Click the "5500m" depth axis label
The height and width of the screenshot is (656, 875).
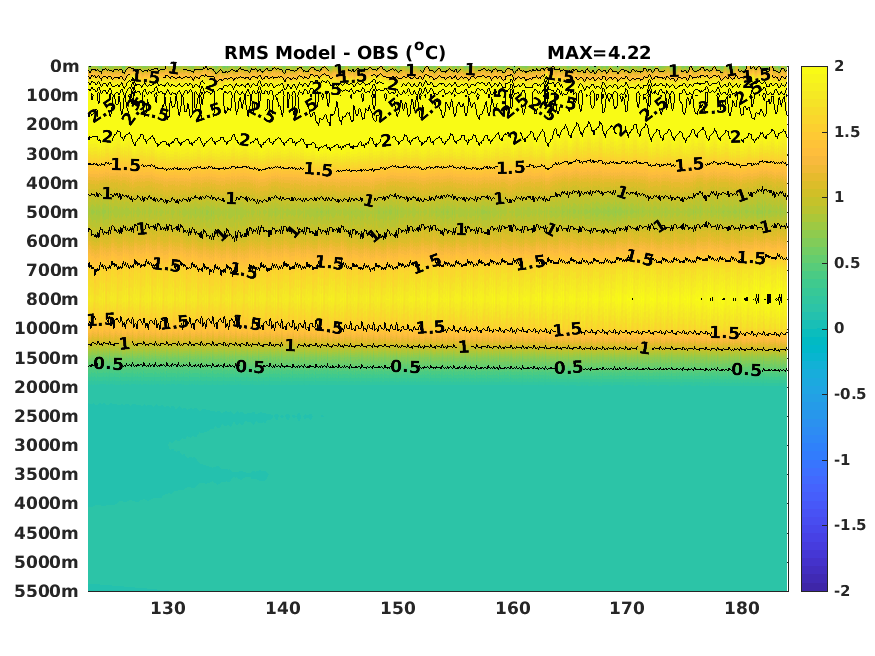pyautogui.click(x=47, y=591)
